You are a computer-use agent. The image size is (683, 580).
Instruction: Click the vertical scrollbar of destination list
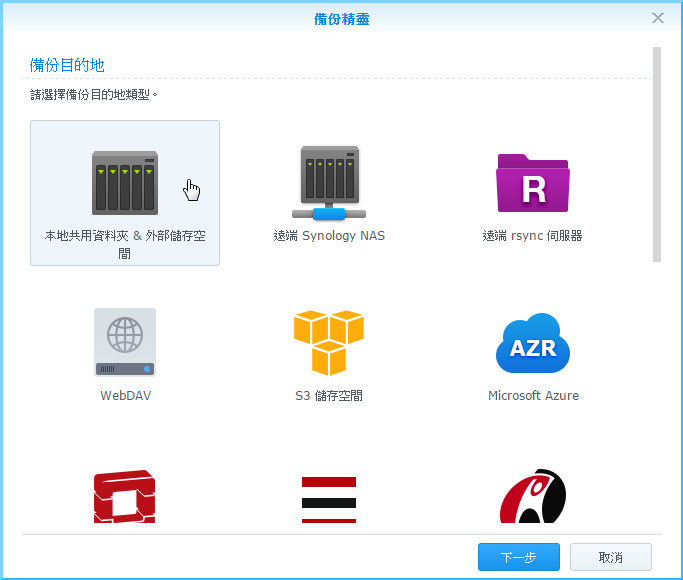coord(657,150)
